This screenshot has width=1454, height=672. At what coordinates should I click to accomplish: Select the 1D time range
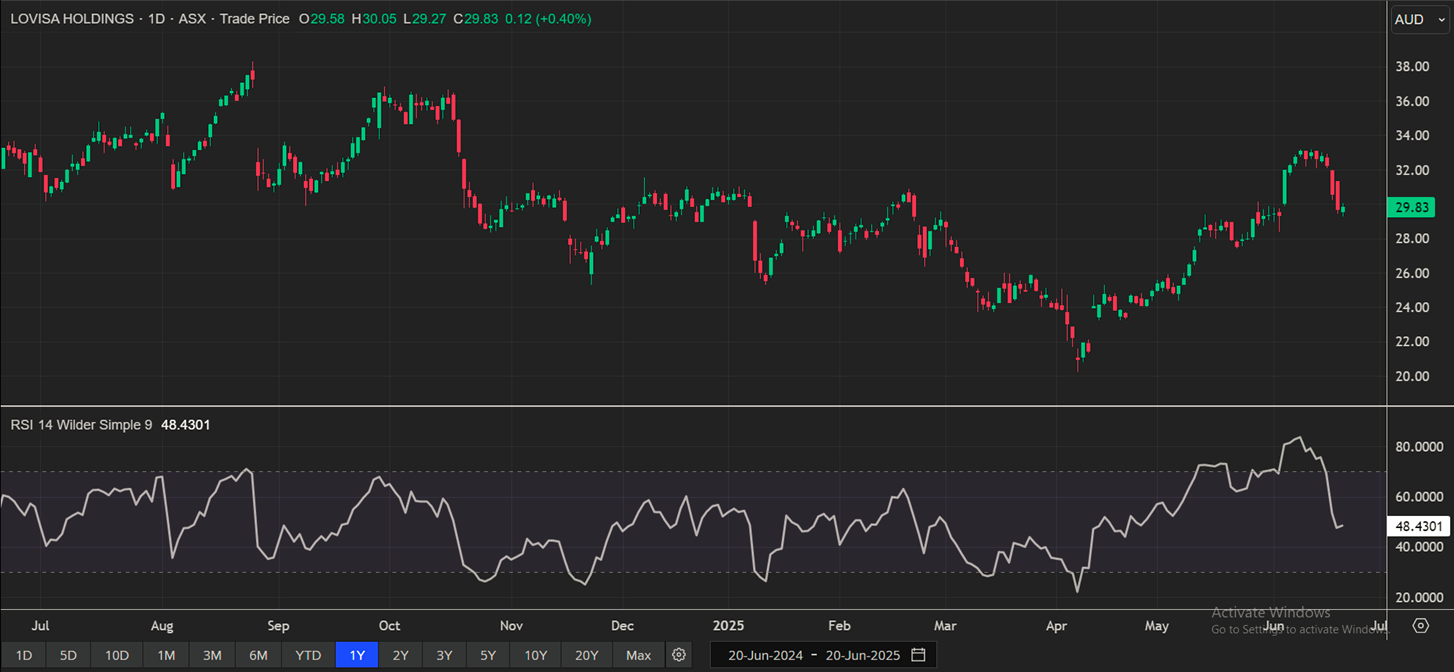(x=24, y=655)
